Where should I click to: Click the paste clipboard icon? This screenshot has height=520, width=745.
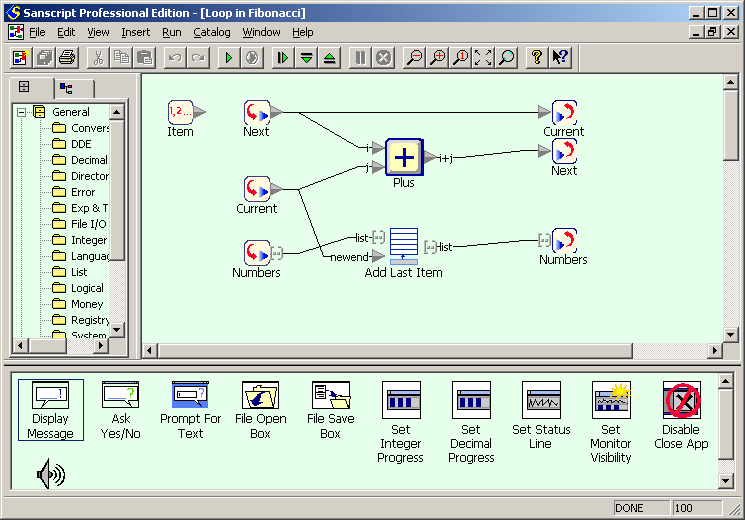point(144,58)
